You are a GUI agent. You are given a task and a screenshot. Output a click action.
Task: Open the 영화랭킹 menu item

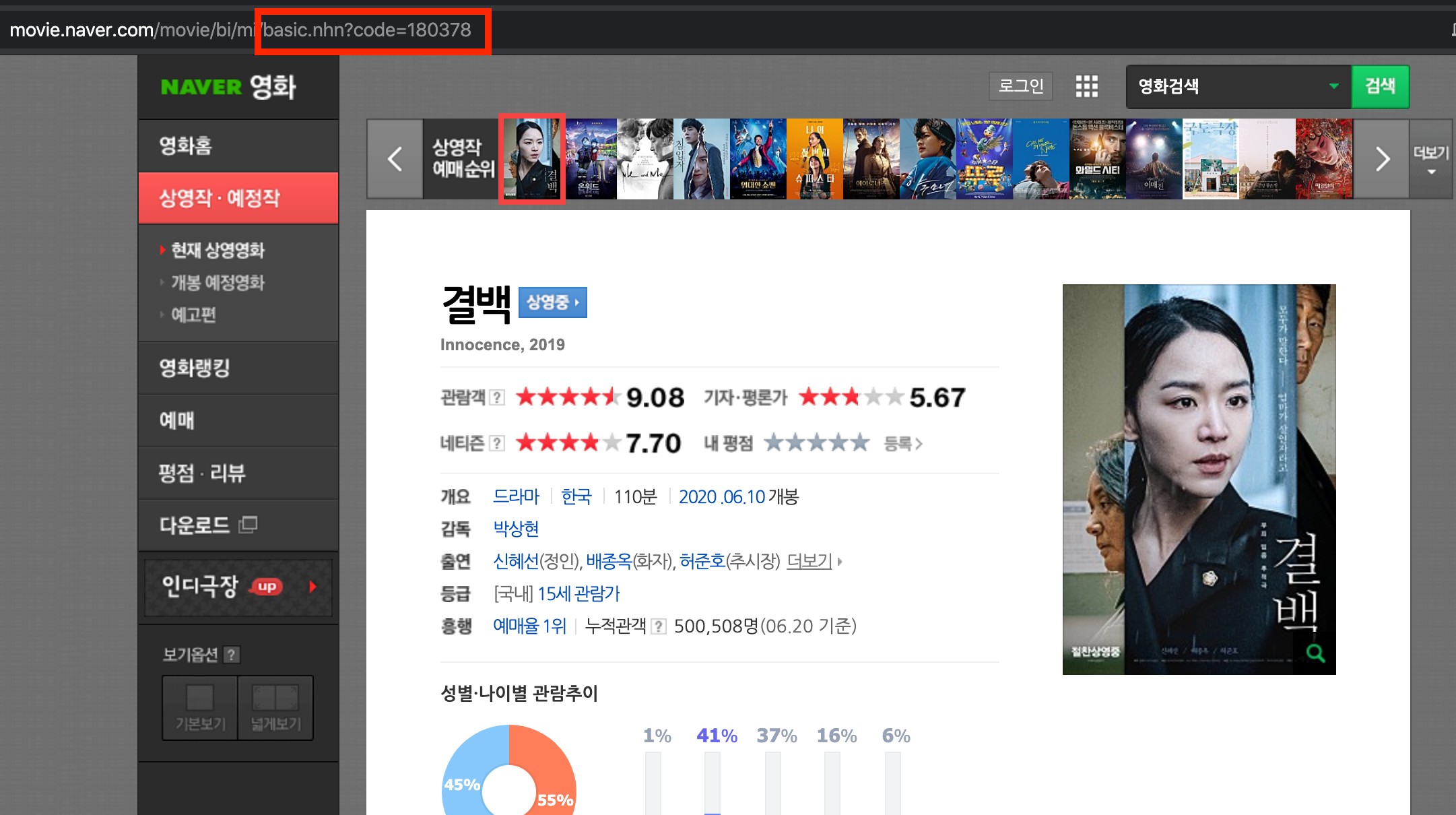[x=195, y=368]
